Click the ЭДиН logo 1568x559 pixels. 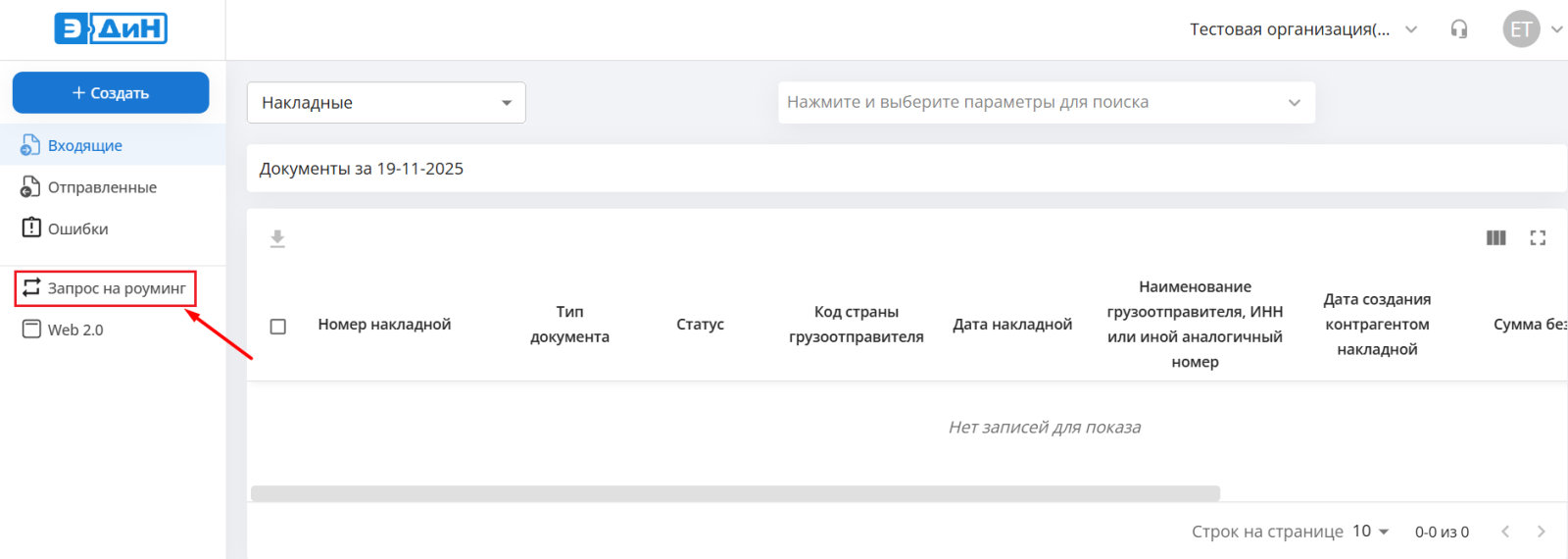pos(111,28)
